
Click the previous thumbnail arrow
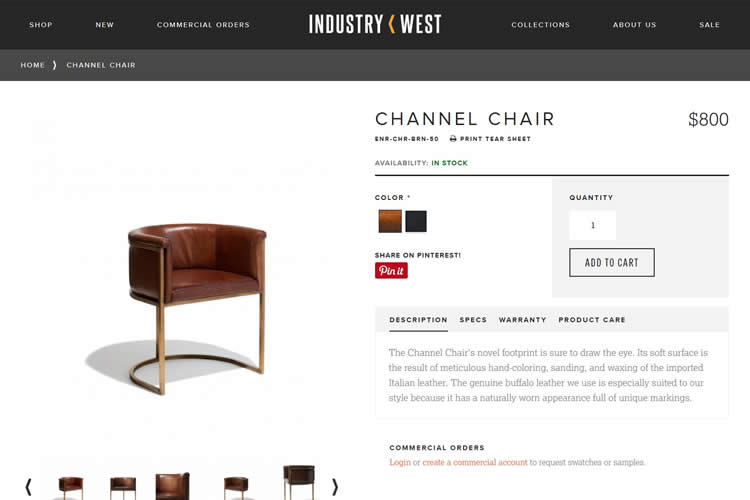(28, 487)
